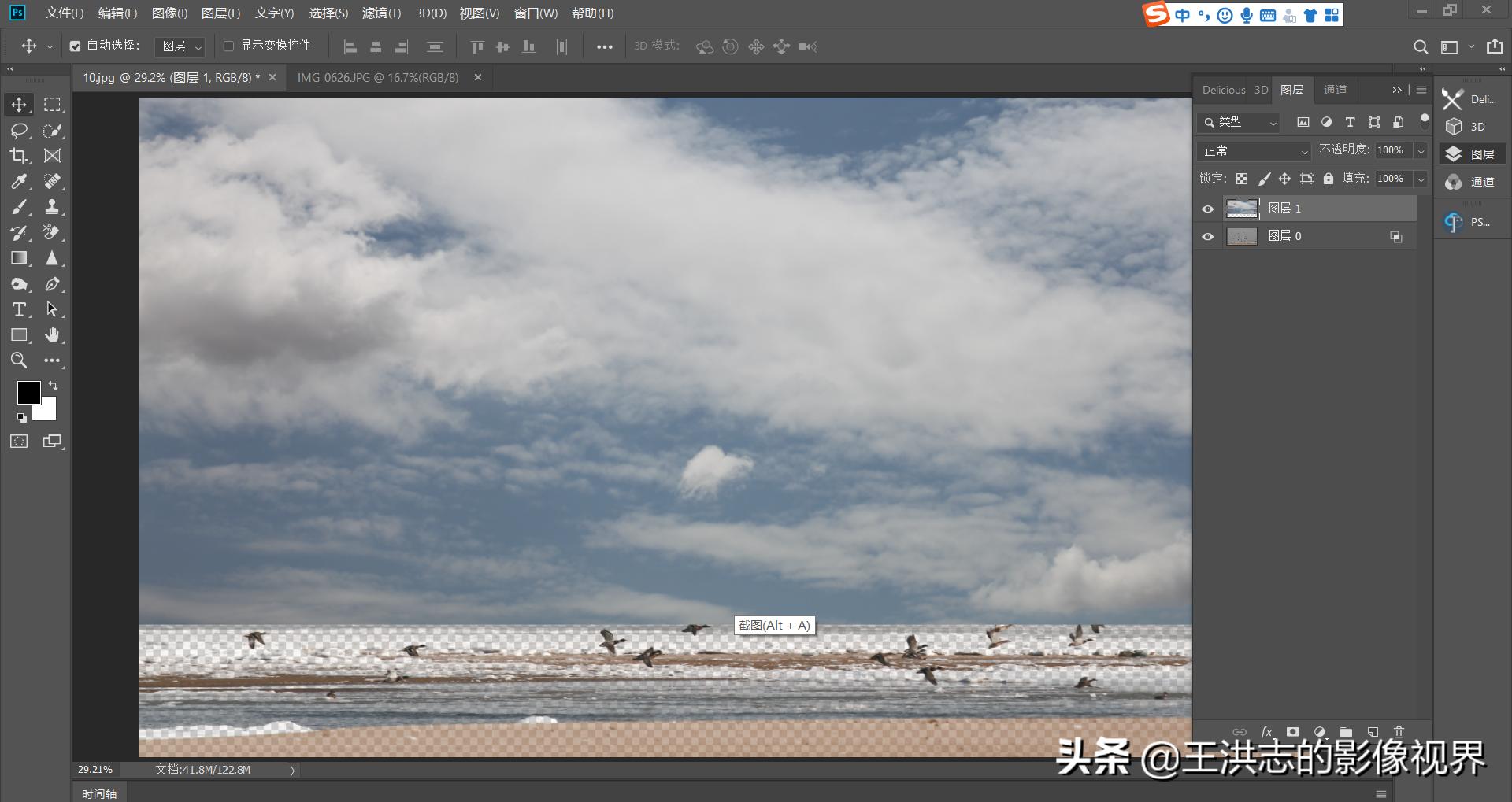Viewport: 1512px width, 802px height.
Task: Hide the 图层 1 layer visibility eye
Action: pos(1208,208)
